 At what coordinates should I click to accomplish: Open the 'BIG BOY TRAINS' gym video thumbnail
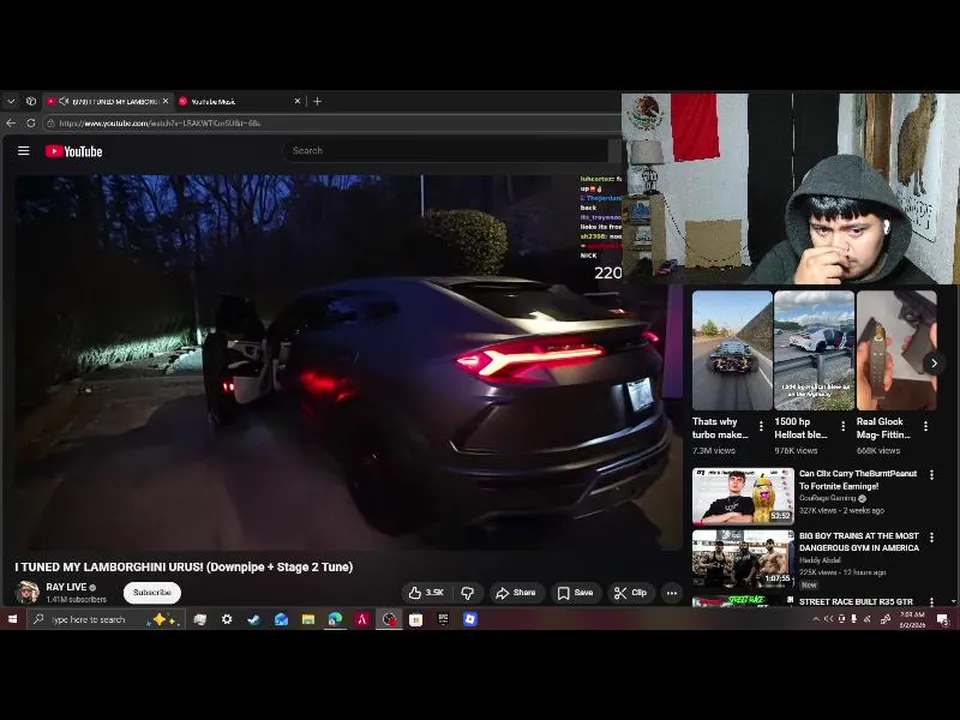[743, 558]
